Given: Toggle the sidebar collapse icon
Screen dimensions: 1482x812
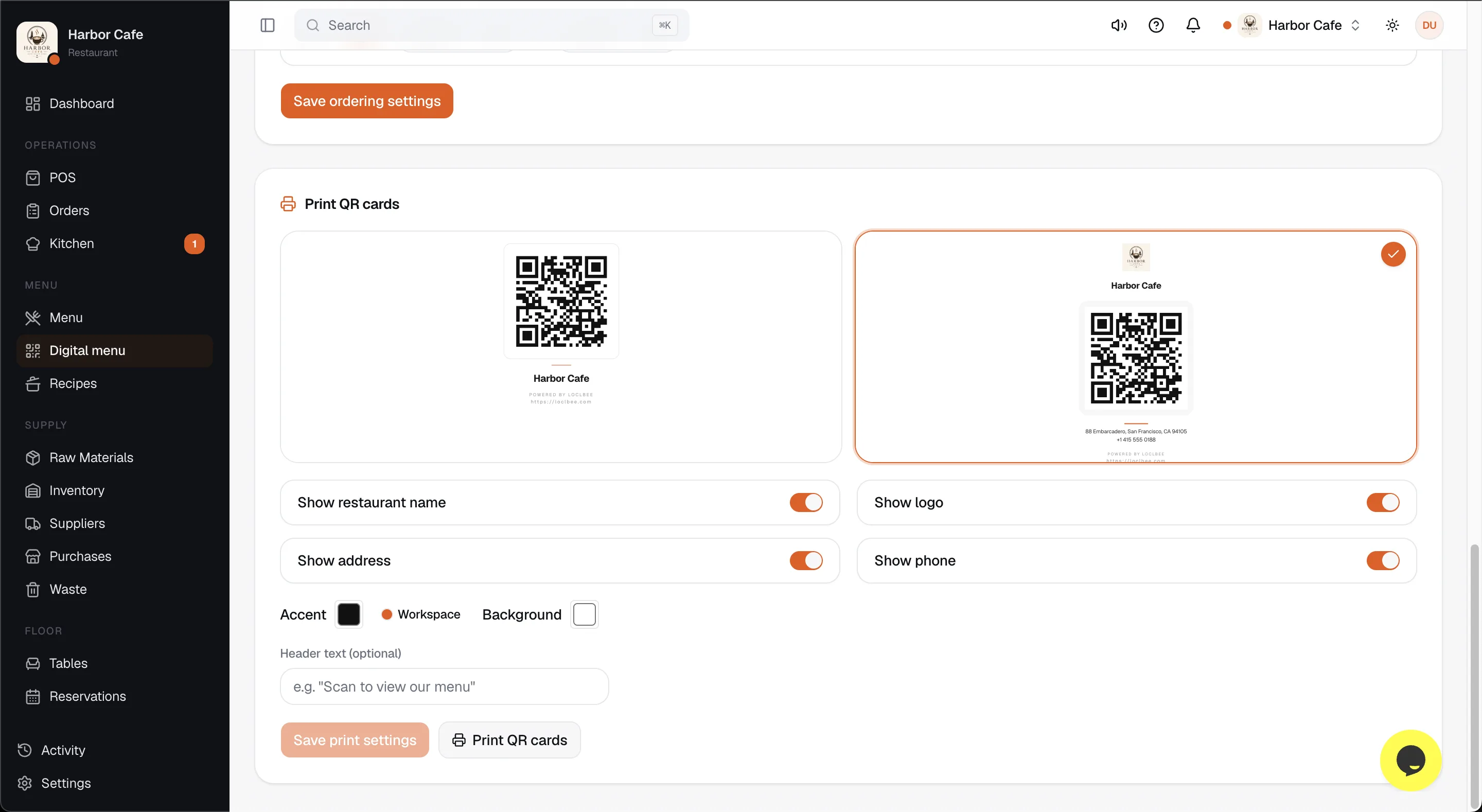Looking at the screenshot, I should click(x=268, y=25).
